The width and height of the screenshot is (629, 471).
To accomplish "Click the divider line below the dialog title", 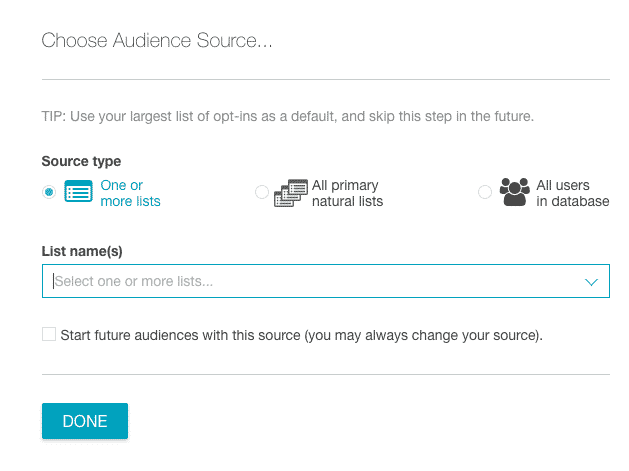I will coord(325,79).
